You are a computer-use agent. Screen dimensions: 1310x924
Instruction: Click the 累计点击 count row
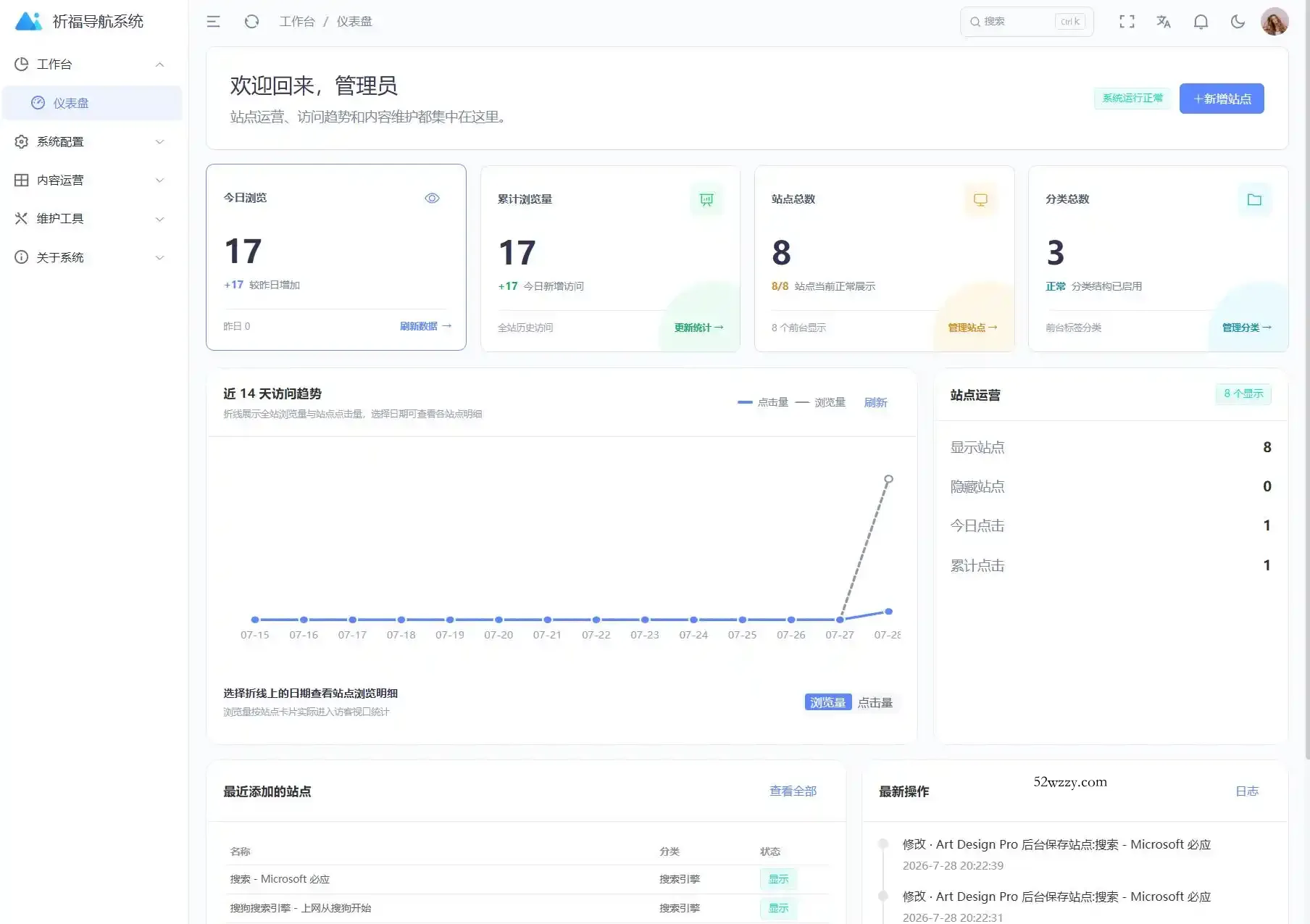pos(1111,565)
